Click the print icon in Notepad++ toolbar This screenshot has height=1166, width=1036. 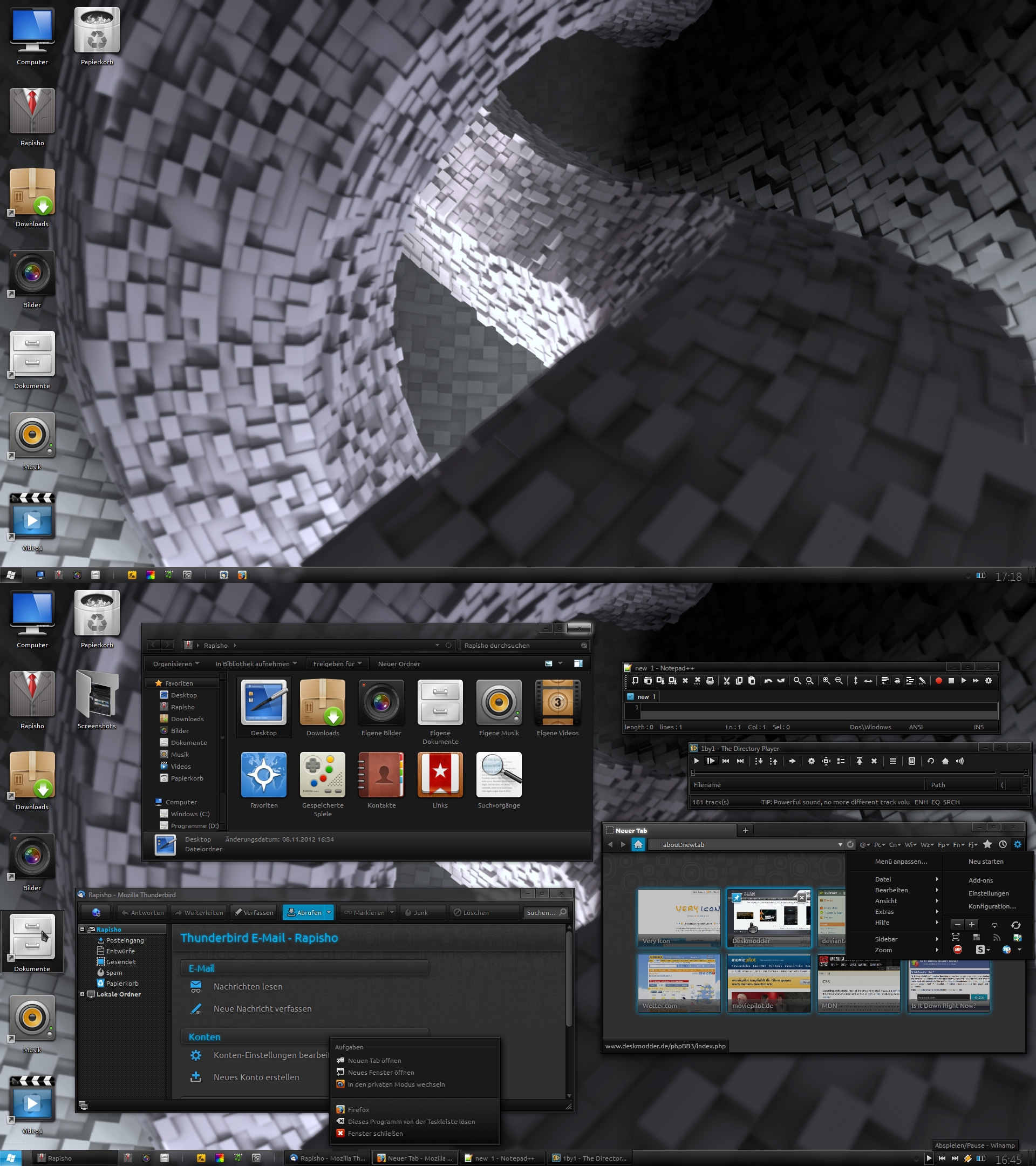click(x=710, y=681)
